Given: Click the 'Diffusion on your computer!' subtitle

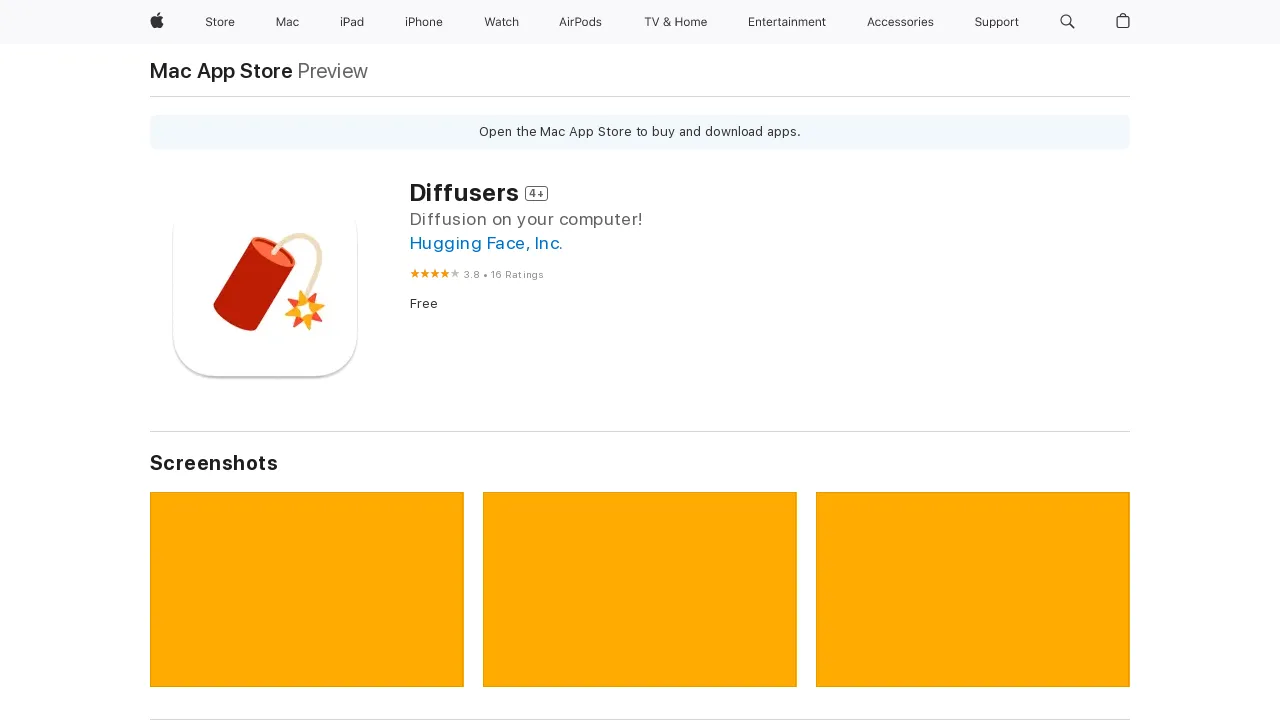Looking at the screenshot, I should pos(526,219).
